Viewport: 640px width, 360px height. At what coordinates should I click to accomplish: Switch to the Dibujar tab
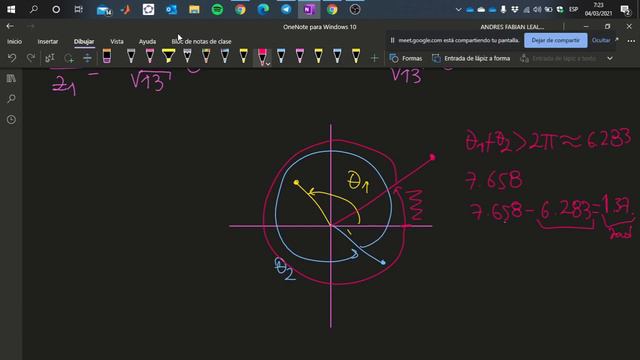click(x=84, y=41)
